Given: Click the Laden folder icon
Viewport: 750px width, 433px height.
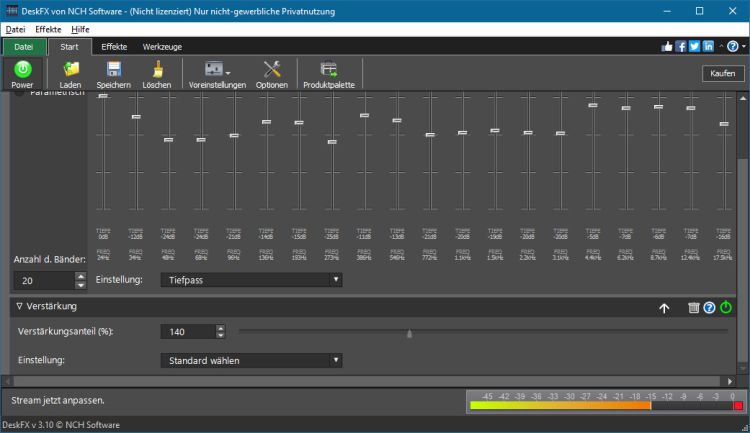Looking at the screenshot, I should [x=70, y=70].
